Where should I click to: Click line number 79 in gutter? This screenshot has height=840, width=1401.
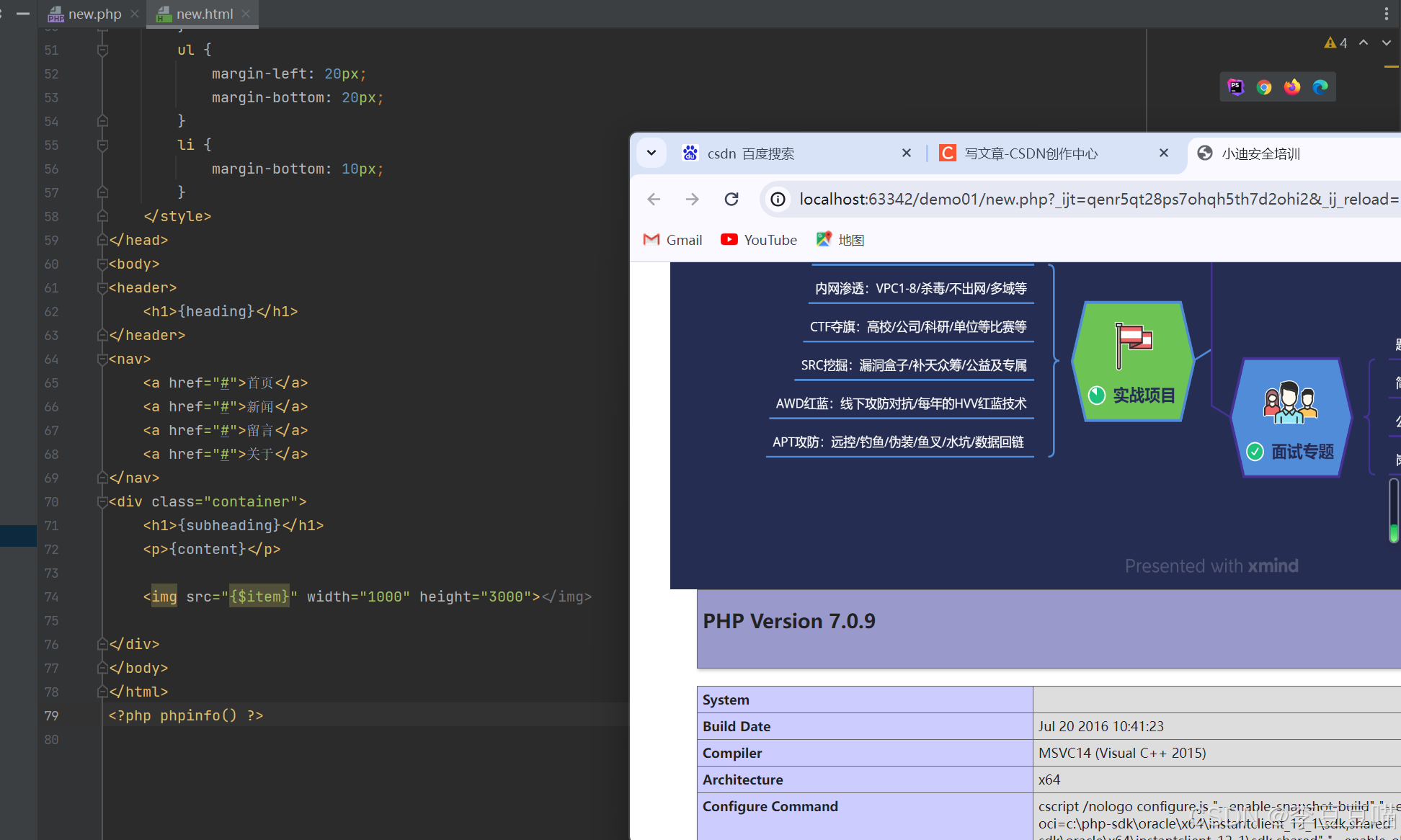pos(51,715)
